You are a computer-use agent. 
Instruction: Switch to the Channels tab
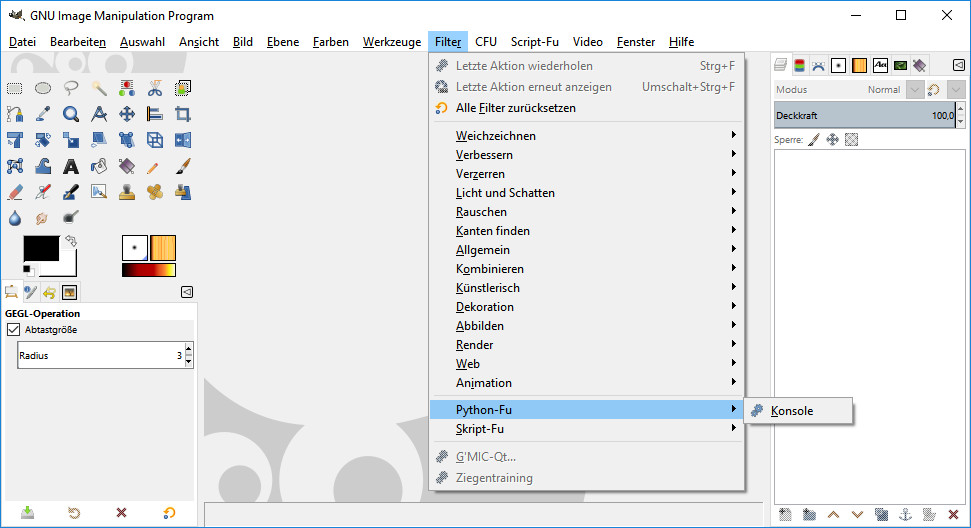tap(799, 65)
